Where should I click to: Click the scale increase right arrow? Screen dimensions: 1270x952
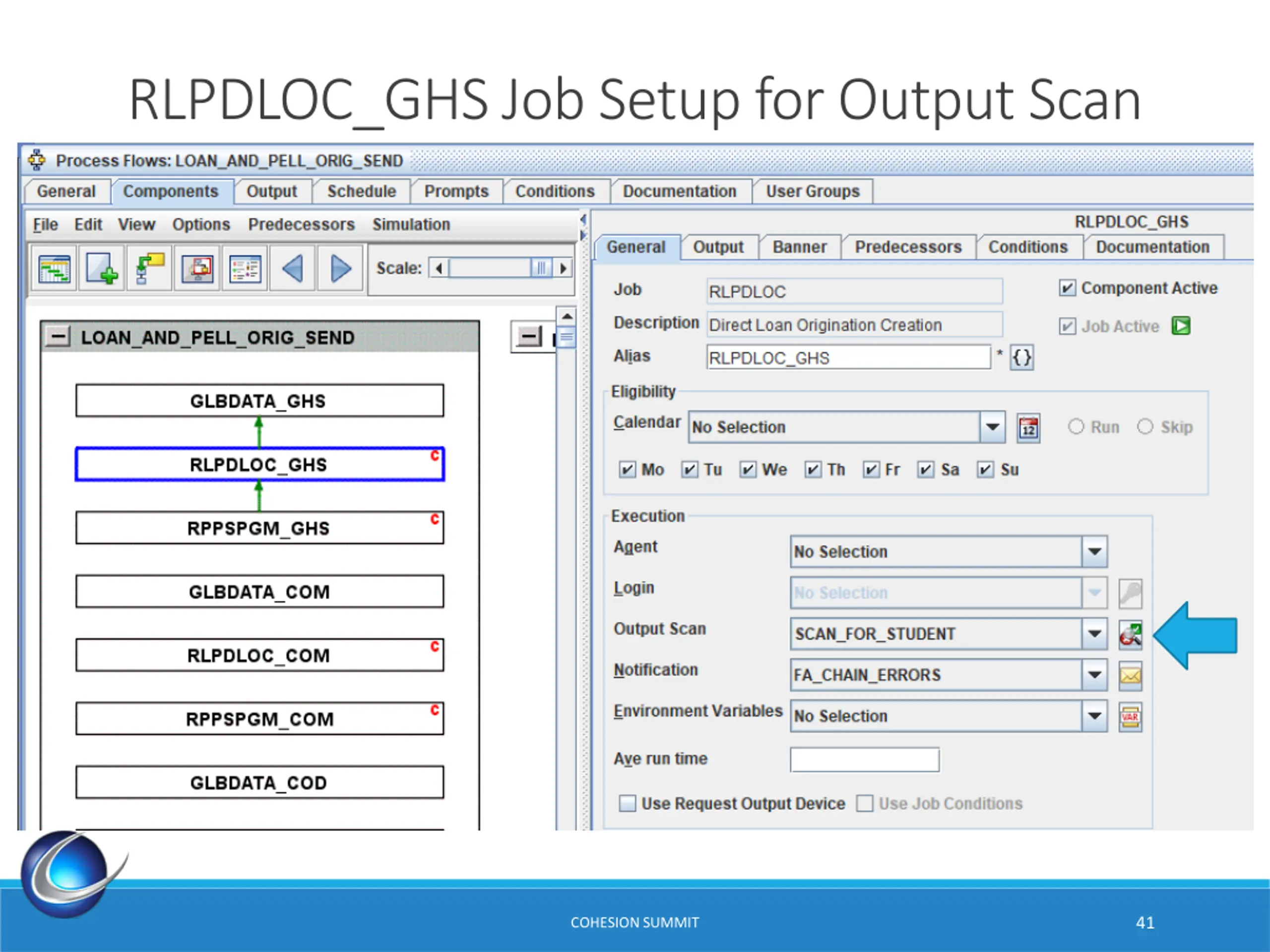coord(563,268)
